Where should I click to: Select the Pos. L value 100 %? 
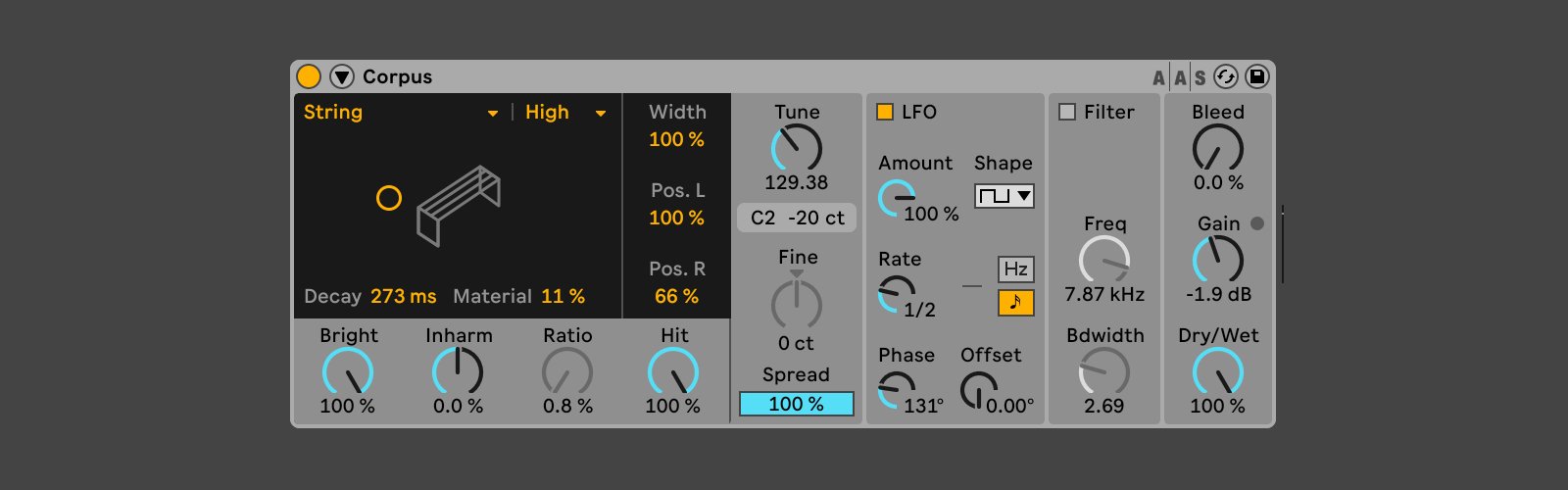pos(676,218)
